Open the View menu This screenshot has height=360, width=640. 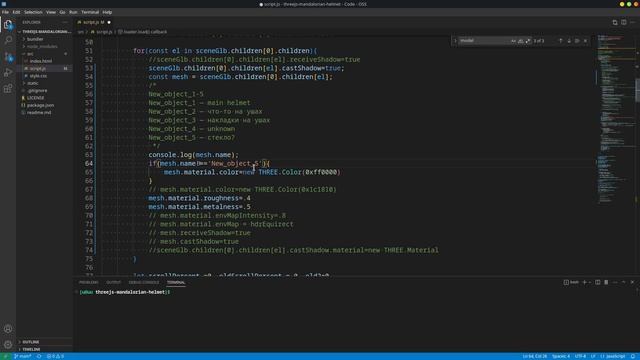pyautogui.click(x=51, y=12)
